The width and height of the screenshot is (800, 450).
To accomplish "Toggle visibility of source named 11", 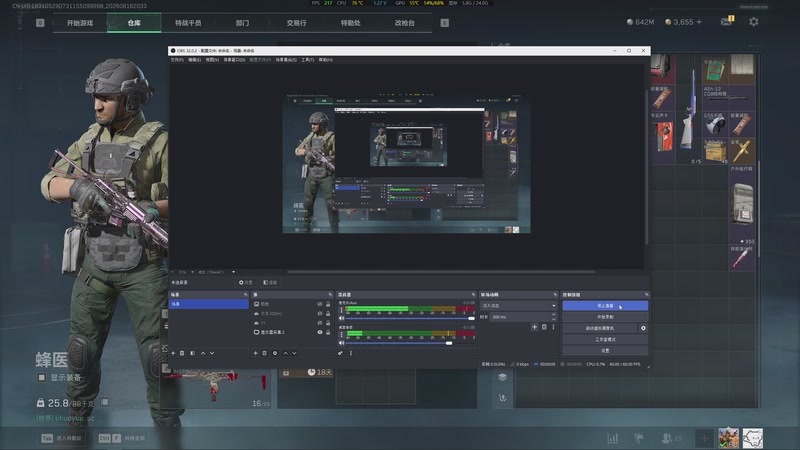I will coord(320,322).
